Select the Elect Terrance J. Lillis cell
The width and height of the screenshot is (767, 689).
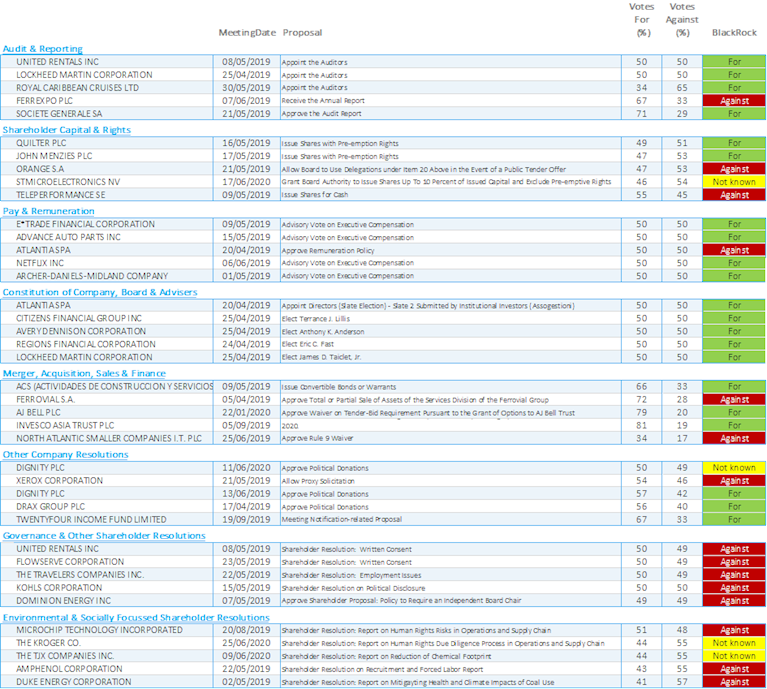[451, 318]
